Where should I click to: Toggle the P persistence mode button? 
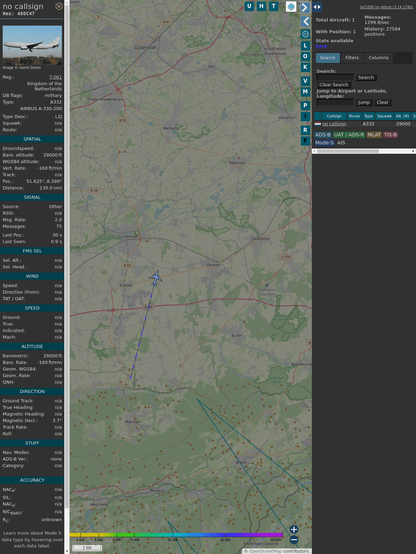(x=305, y=105)
